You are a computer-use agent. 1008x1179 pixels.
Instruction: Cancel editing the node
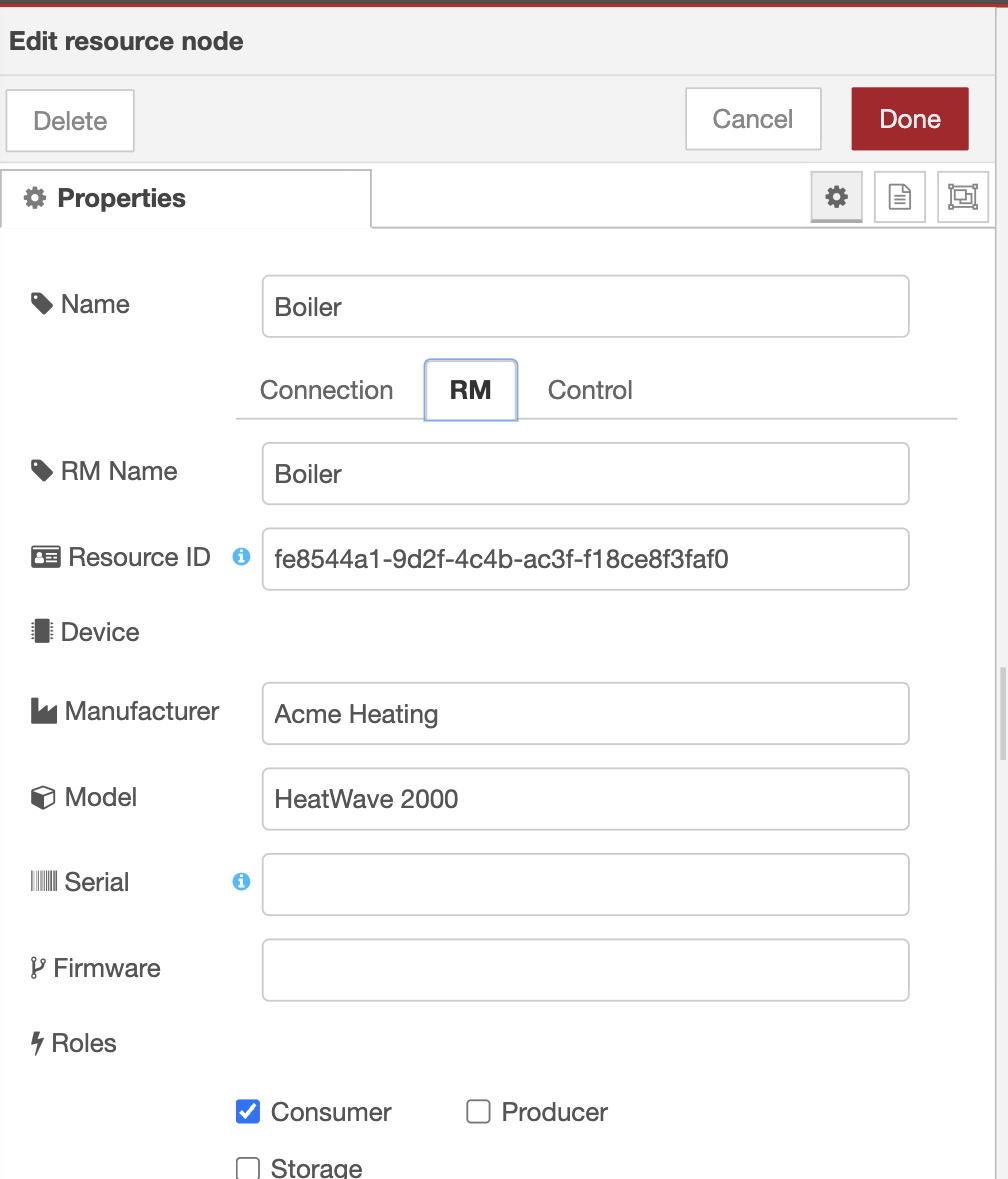[752, 119]
